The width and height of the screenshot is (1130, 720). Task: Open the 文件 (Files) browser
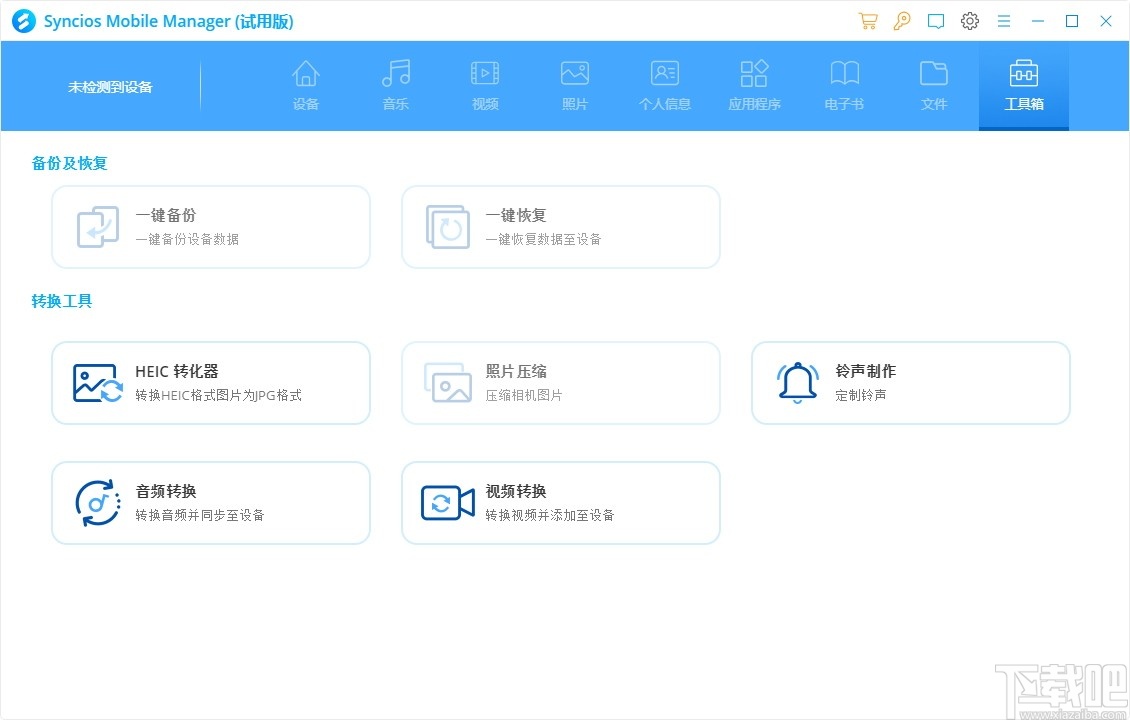pos(933,85)
